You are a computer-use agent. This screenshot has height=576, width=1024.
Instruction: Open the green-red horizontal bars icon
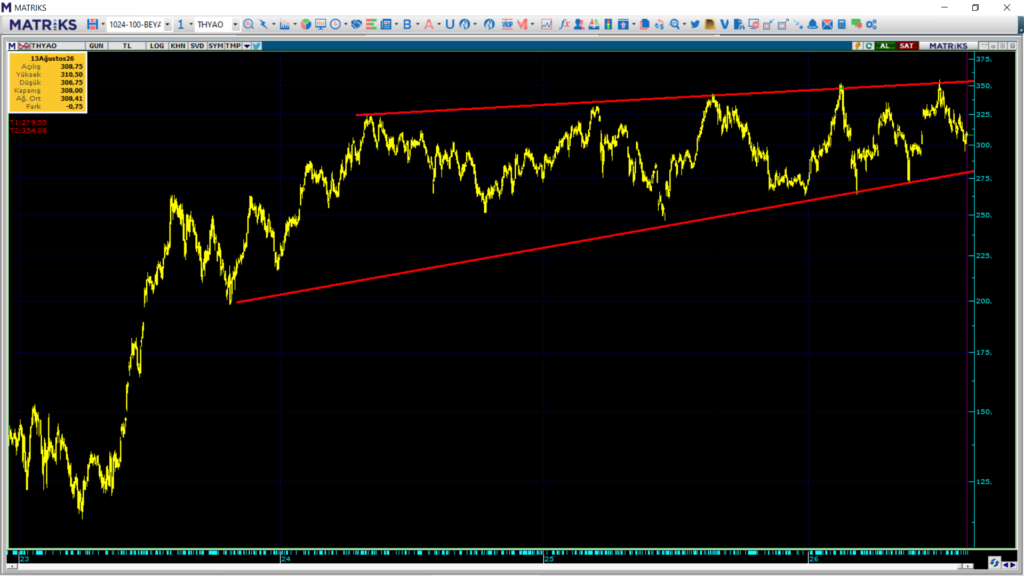point(371,24)
